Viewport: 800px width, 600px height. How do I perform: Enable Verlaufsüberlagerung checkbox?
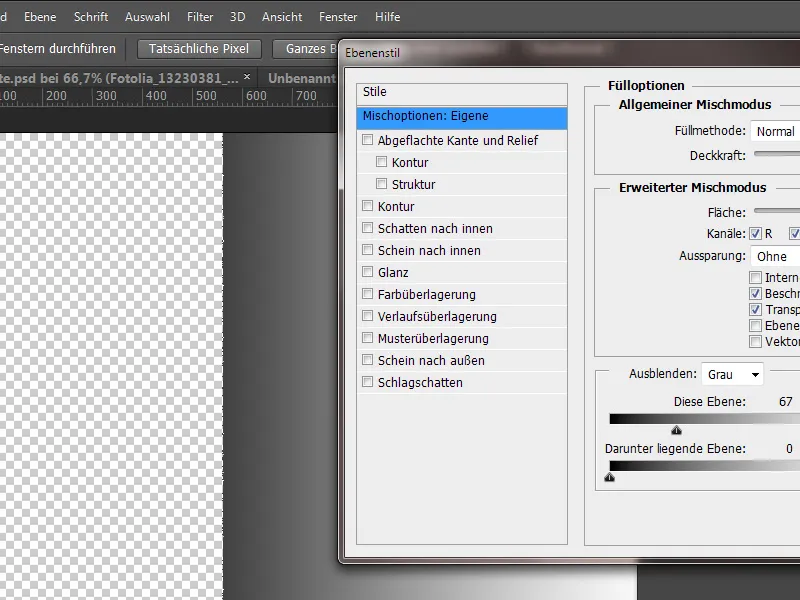[x=367, y=316]
